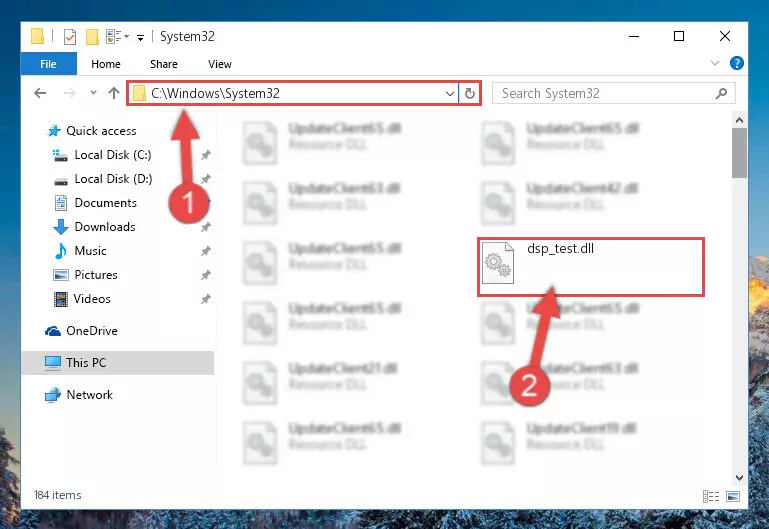Go forward with the right arrow
The height and width of the screenshot is (529, 769).
(x=70, y=93)
